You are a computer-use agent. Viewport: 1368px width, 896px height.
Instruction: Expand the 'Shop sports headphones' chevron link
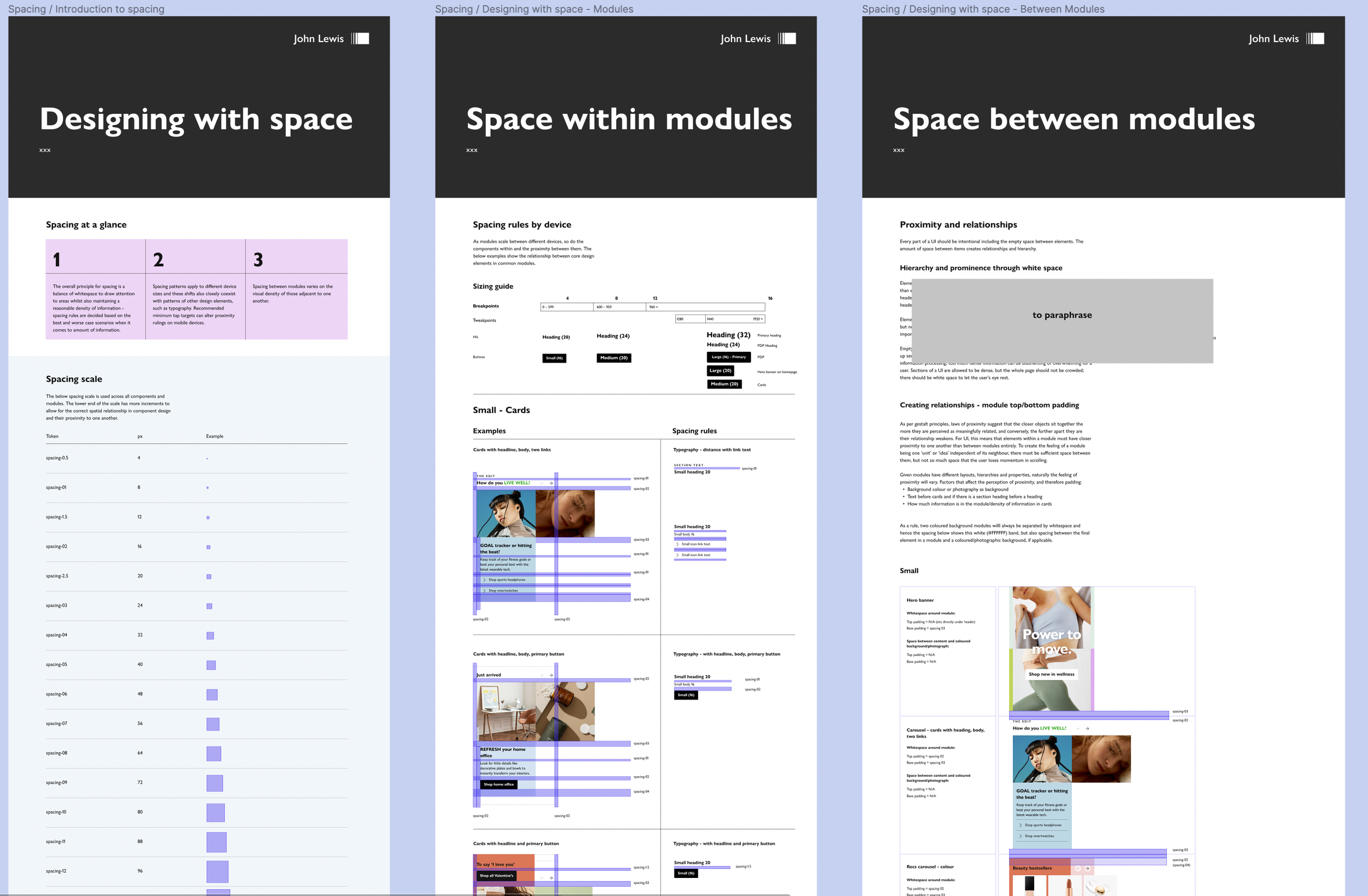(x=485, y=579)
